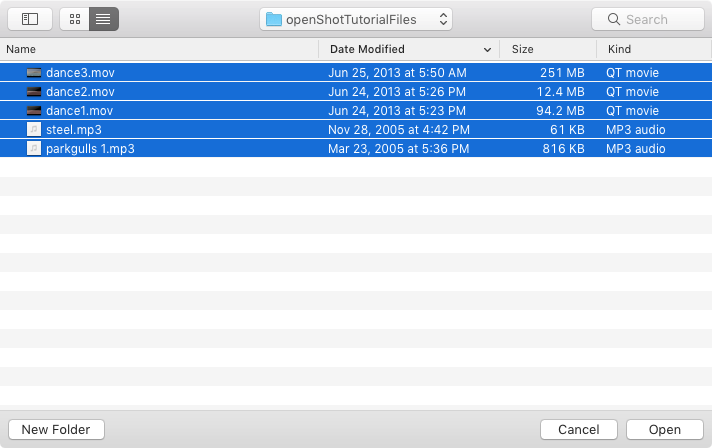Toggle the Date Modified sort chevron

point(487,49)
